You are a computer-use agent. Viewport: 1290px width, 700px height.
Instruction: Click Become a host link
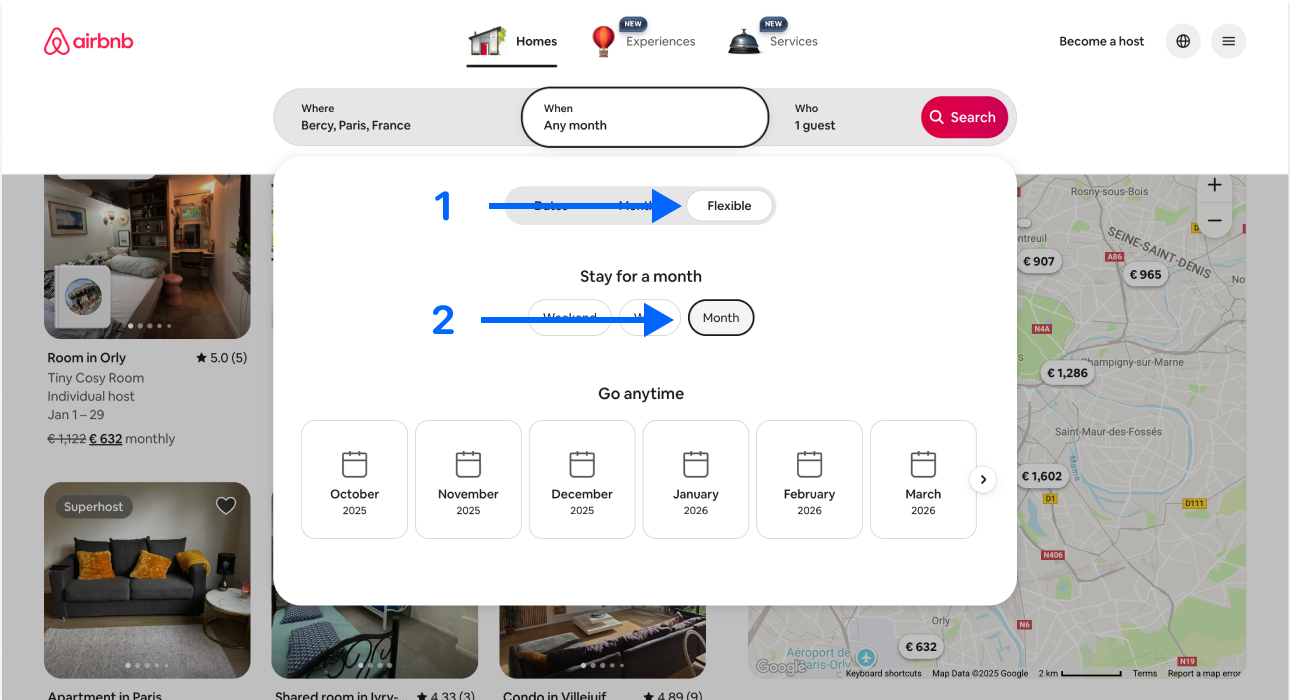[1101, 41]
